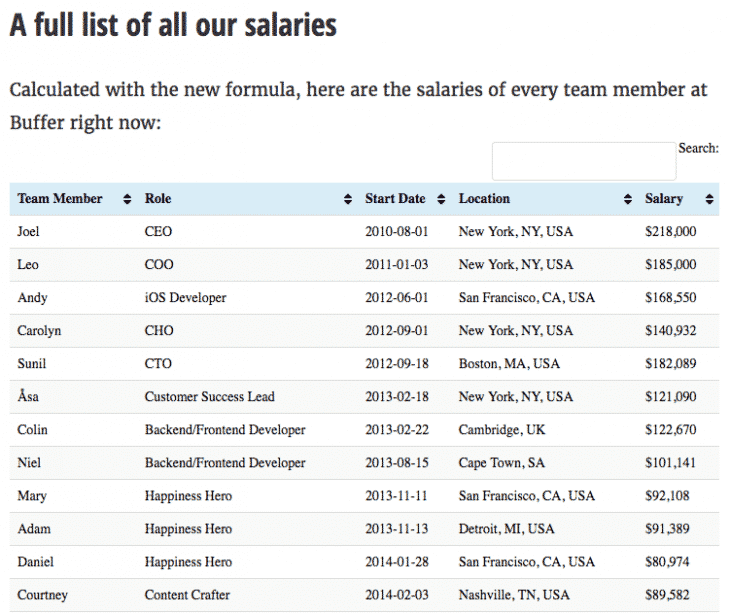
Task: Select the 'Mary' name cell
Action: (31, 496)
